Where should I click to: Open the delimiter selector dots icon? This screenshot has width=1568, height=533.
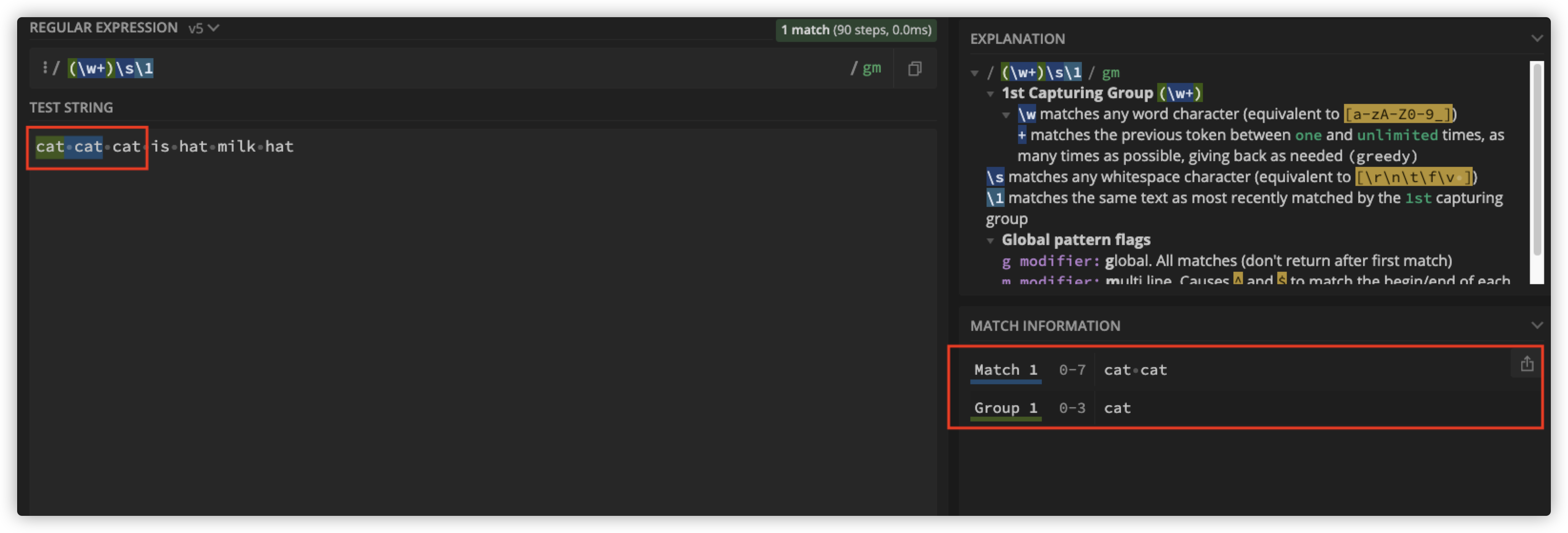45,68
